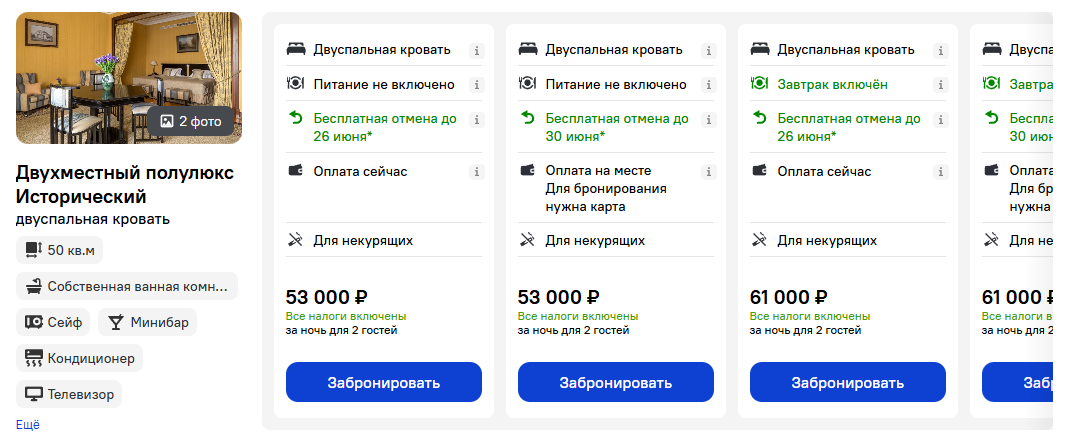Book the 61 000 ₽ breakfast offer
The height and width of the screenshot is (442, 1068).
point(847,382)
